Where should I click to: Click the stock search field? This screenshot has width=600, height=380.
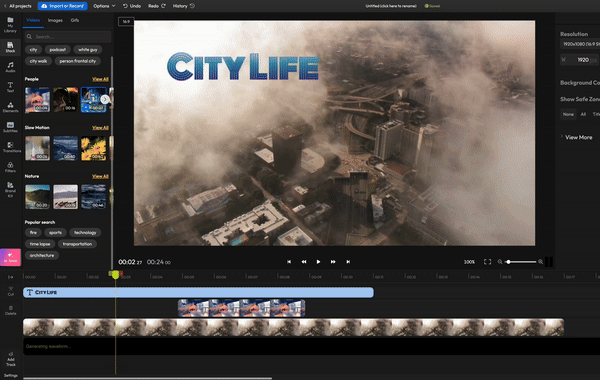click(x=68, y=37)
